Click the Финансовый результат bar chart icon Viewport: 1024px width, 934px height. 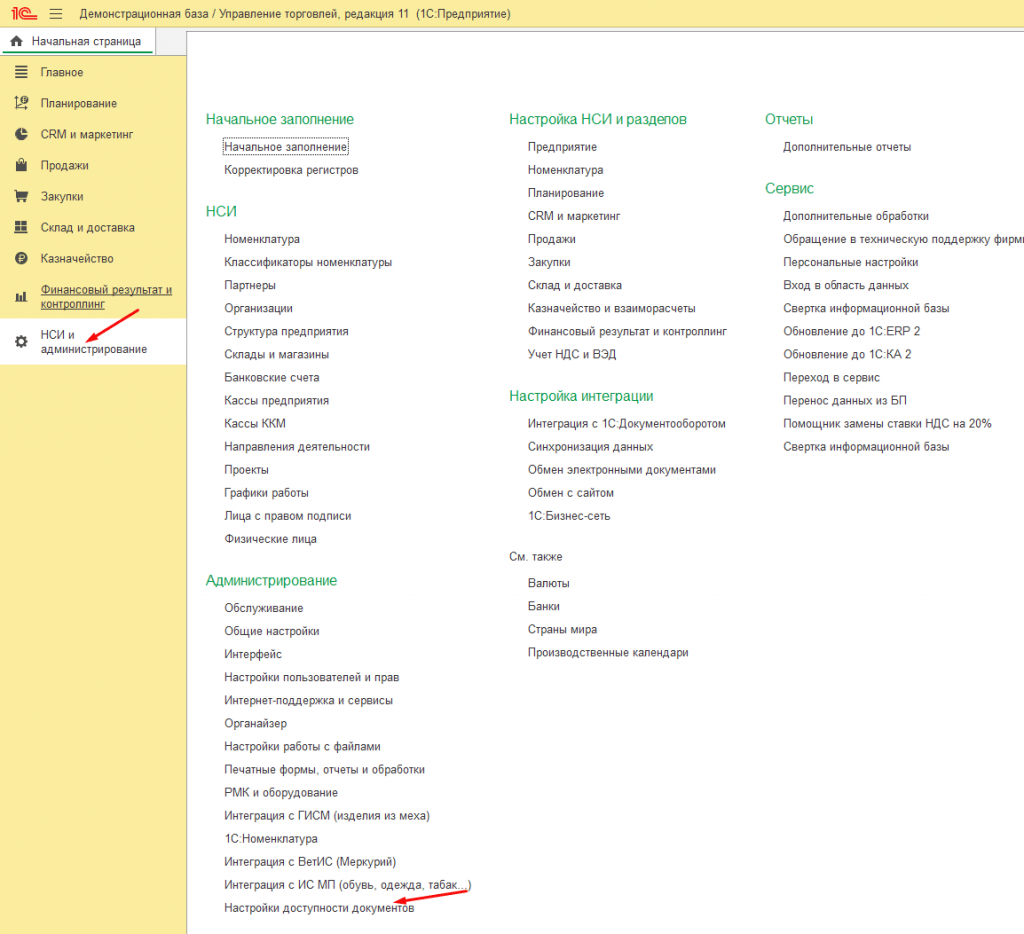pos(22,297)
